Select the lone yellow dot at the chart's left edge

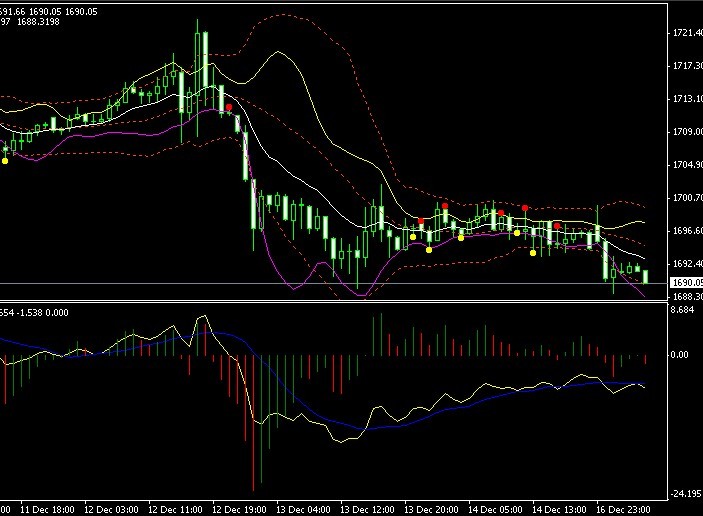click(x=5, y=161)
